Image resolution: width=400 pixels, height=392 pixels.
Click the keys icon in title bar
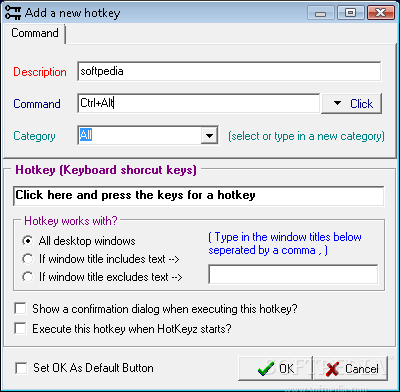click(13, 13)
